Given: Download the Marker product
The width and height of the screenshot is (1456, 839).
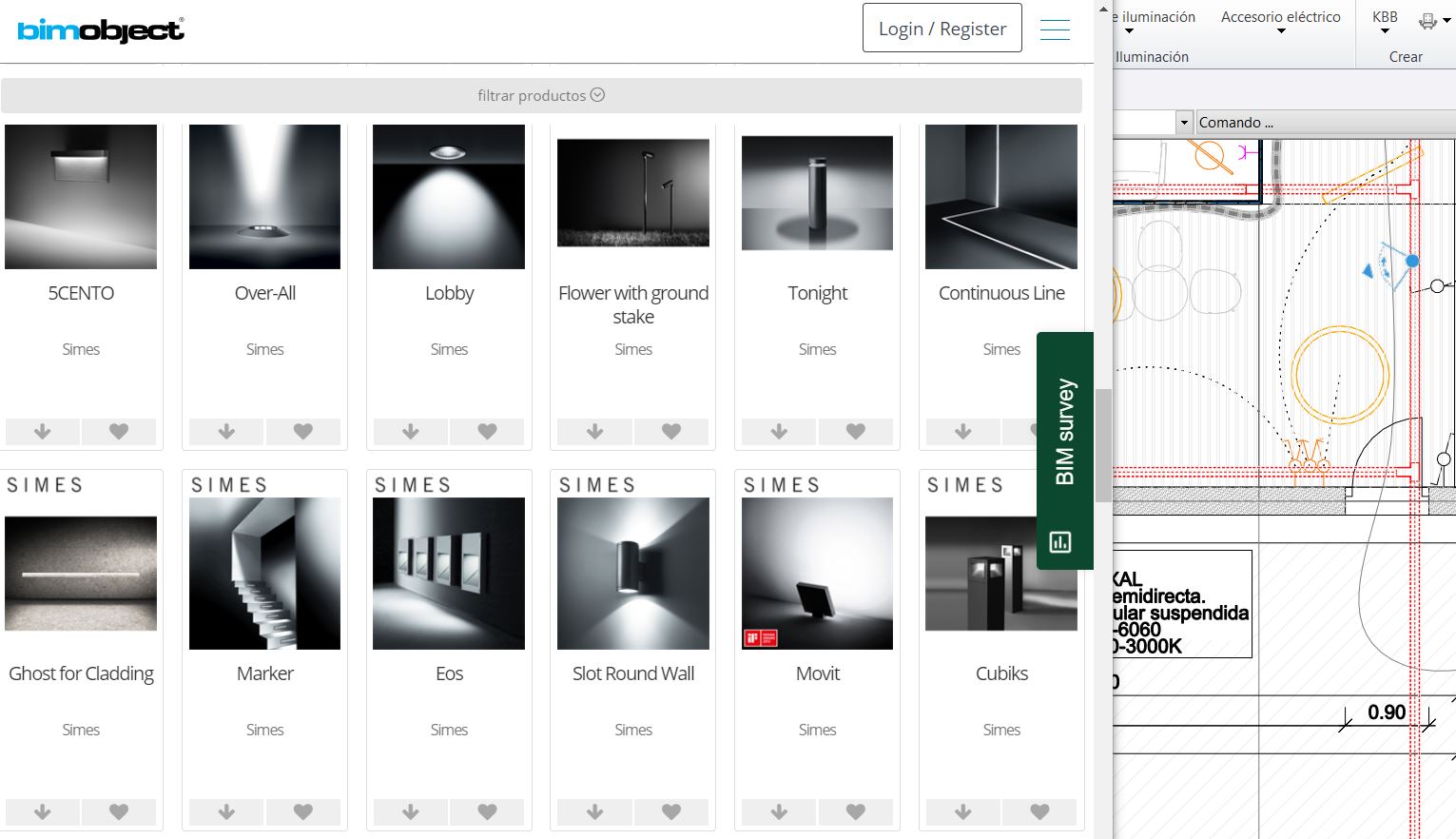Looking at the screenshot, I should 226,811.
